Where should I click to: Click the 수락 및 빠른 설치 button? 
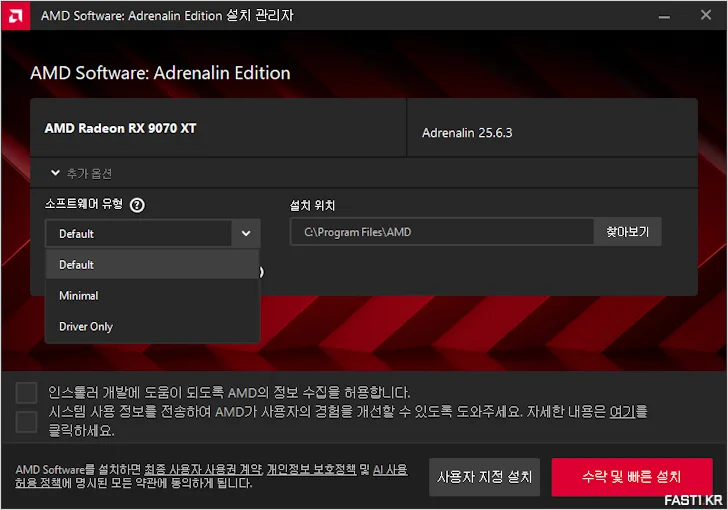tap(631, 477)
